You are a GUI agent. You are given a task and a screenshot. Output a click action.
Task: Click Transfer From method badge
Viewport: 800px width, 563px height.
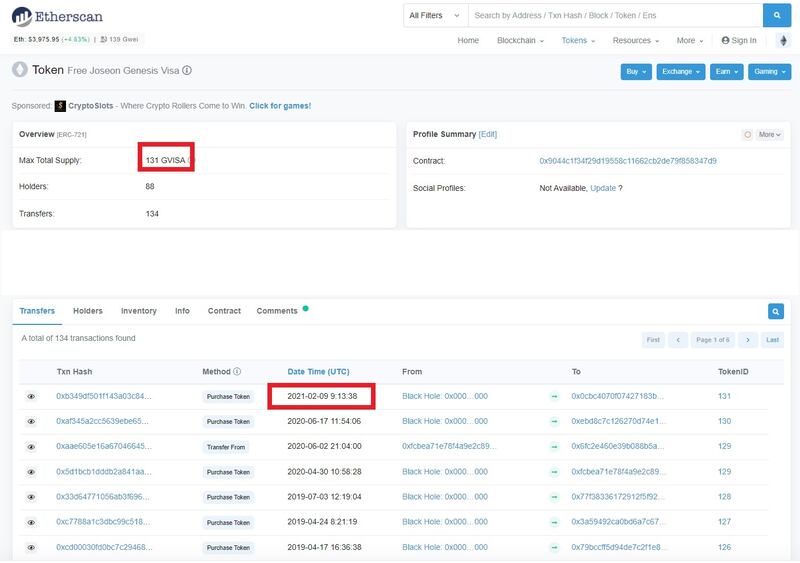tap(226, 447)
